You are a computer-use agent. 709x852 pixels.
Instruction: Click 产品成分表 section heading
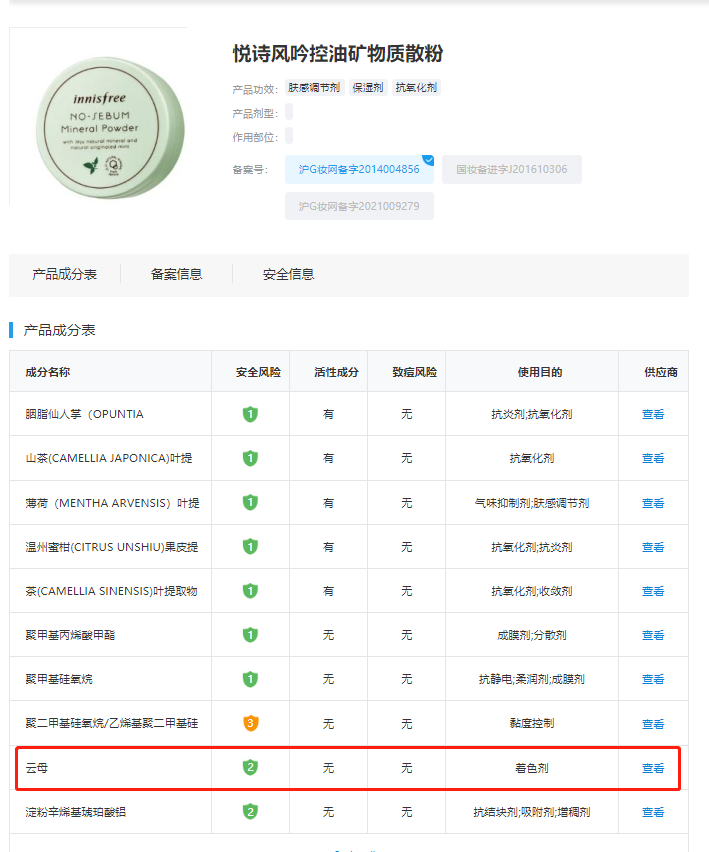point(59,330)
